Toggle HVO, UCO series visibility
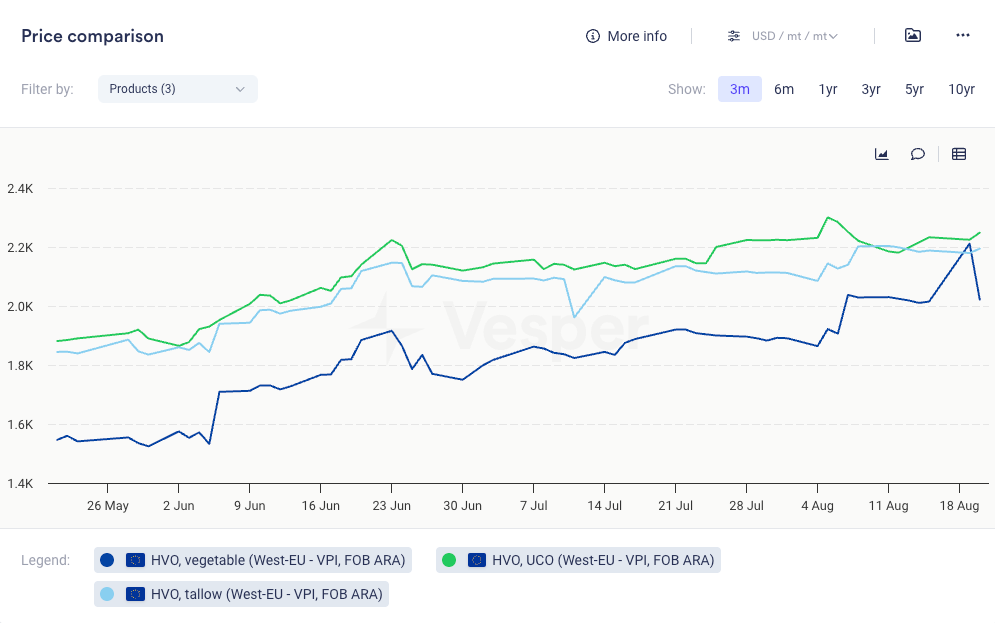Viewport: 995px width, 623px height. point(603,560)
